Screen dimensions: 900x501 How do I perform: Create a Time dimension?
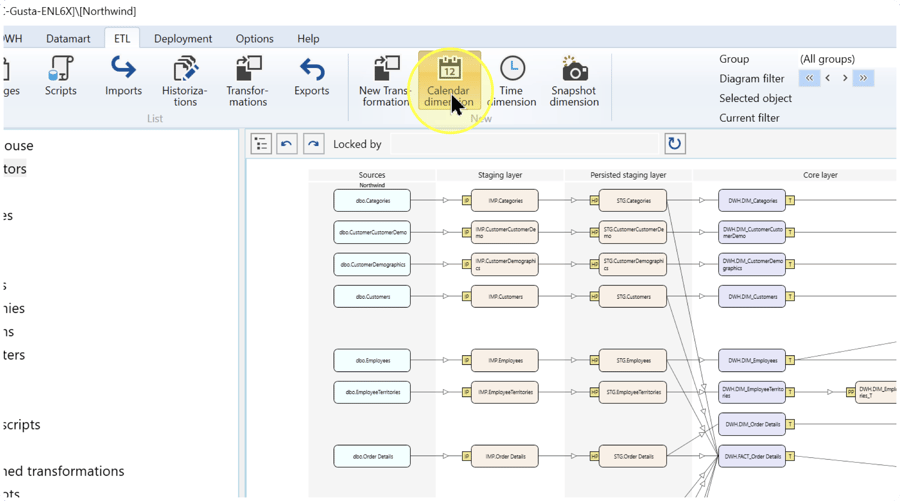(511, 81)
